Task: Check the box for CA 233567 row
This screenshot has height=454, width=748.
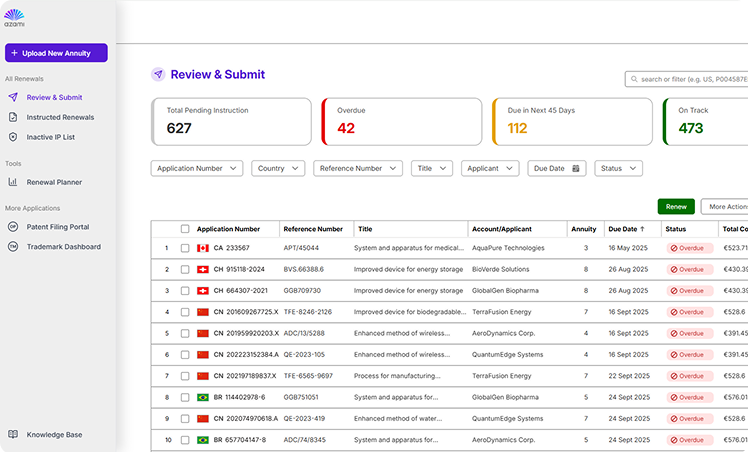Action: click(x=185, y=248)
